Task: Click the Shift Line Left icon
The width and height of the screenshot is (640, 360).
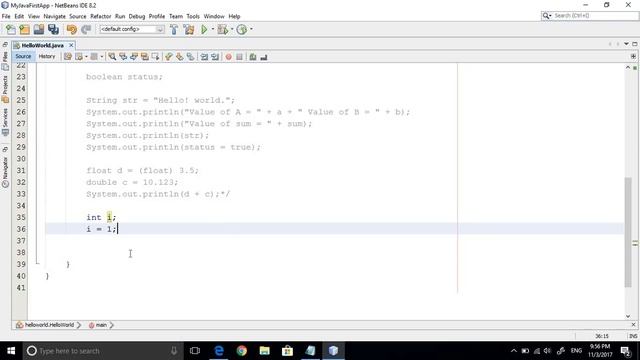Action: point(204,57)
